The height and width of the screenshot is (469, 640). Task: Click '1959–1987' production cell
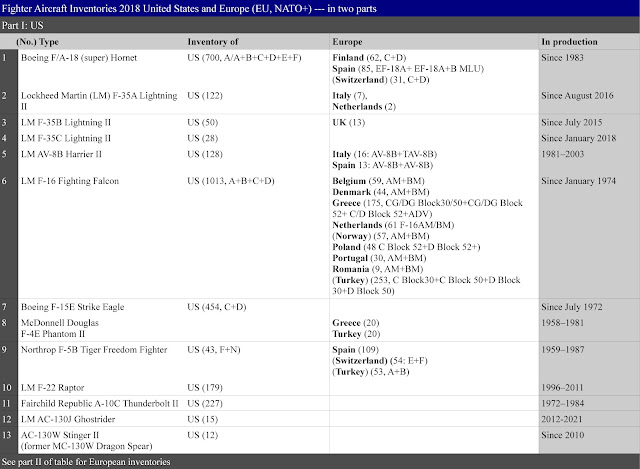point(562,350)
